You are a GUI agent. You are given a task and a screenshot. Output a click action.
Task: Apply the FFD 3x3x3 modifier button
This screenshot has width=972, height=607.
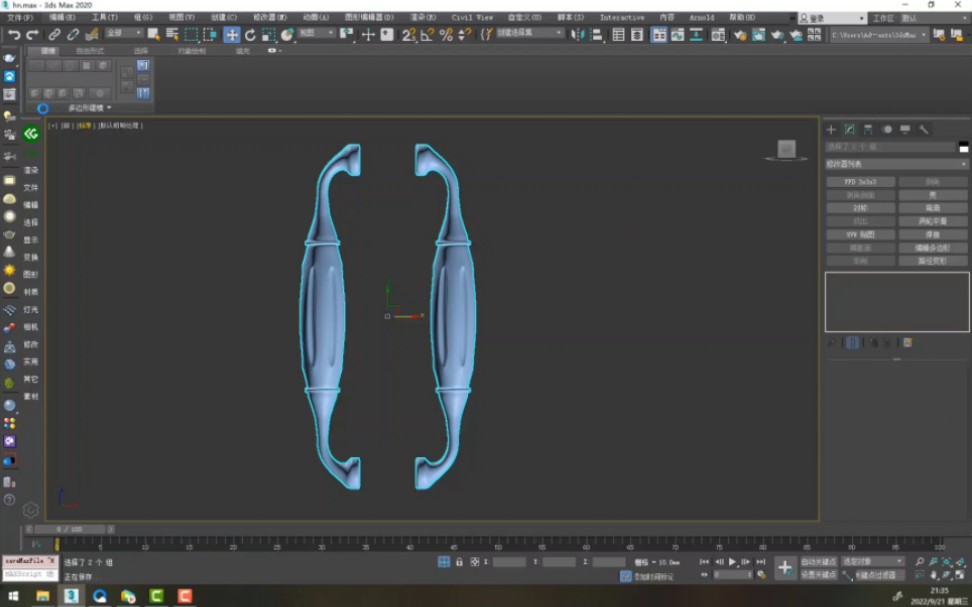(x=860, y=182)
